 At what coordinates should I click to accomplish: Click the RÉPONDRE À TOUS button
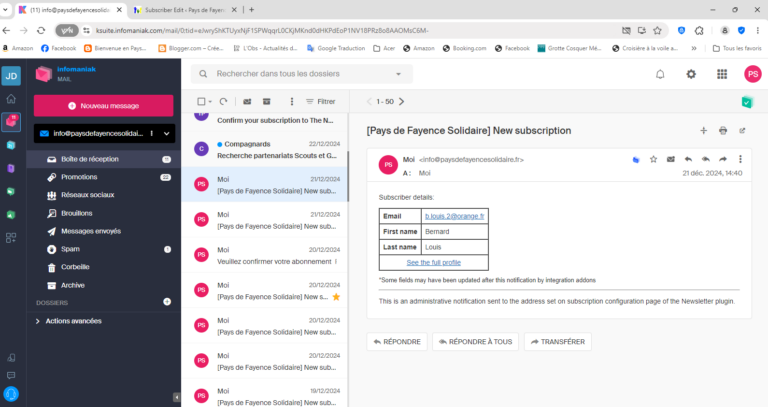pyautogui.click(x=475, y=341)
